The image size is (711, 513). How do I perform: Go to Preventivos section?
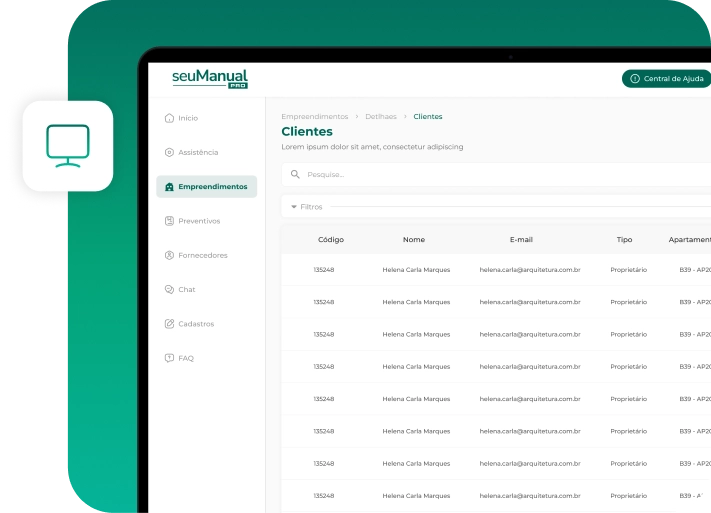pos(192,221)
